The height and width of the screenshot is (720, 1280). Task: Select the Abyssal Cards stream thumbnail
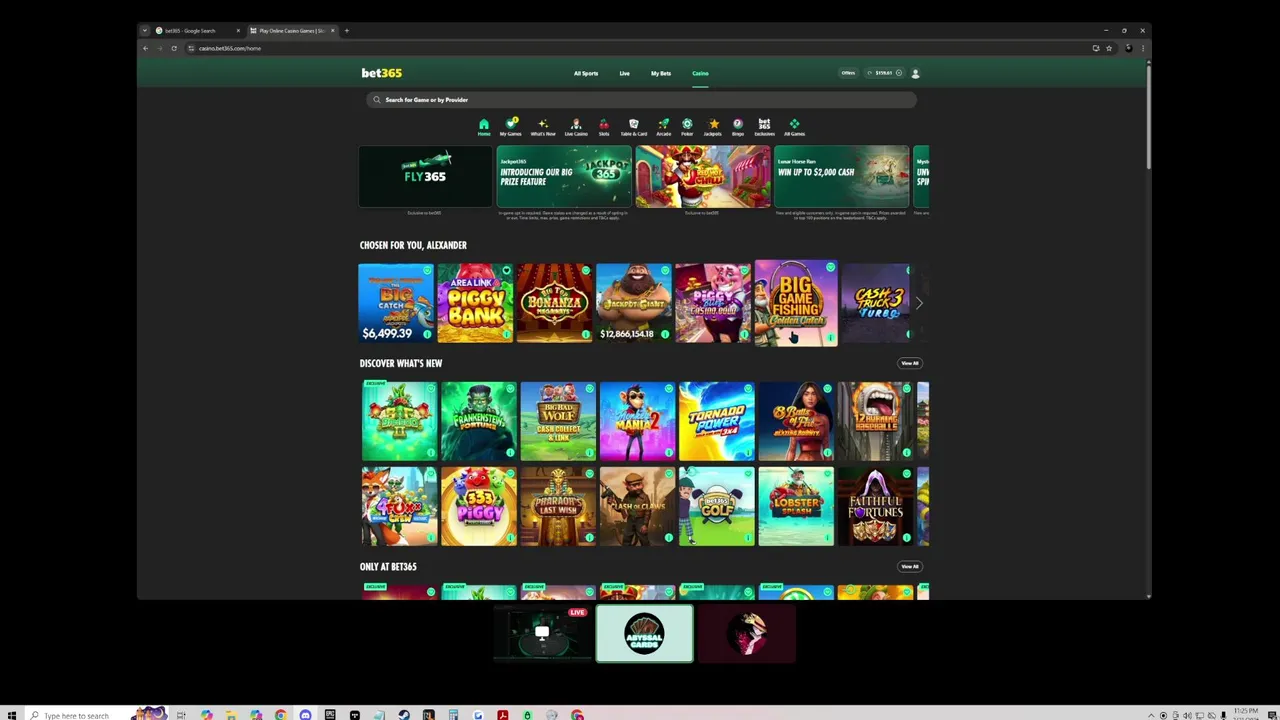pos(644,634)
